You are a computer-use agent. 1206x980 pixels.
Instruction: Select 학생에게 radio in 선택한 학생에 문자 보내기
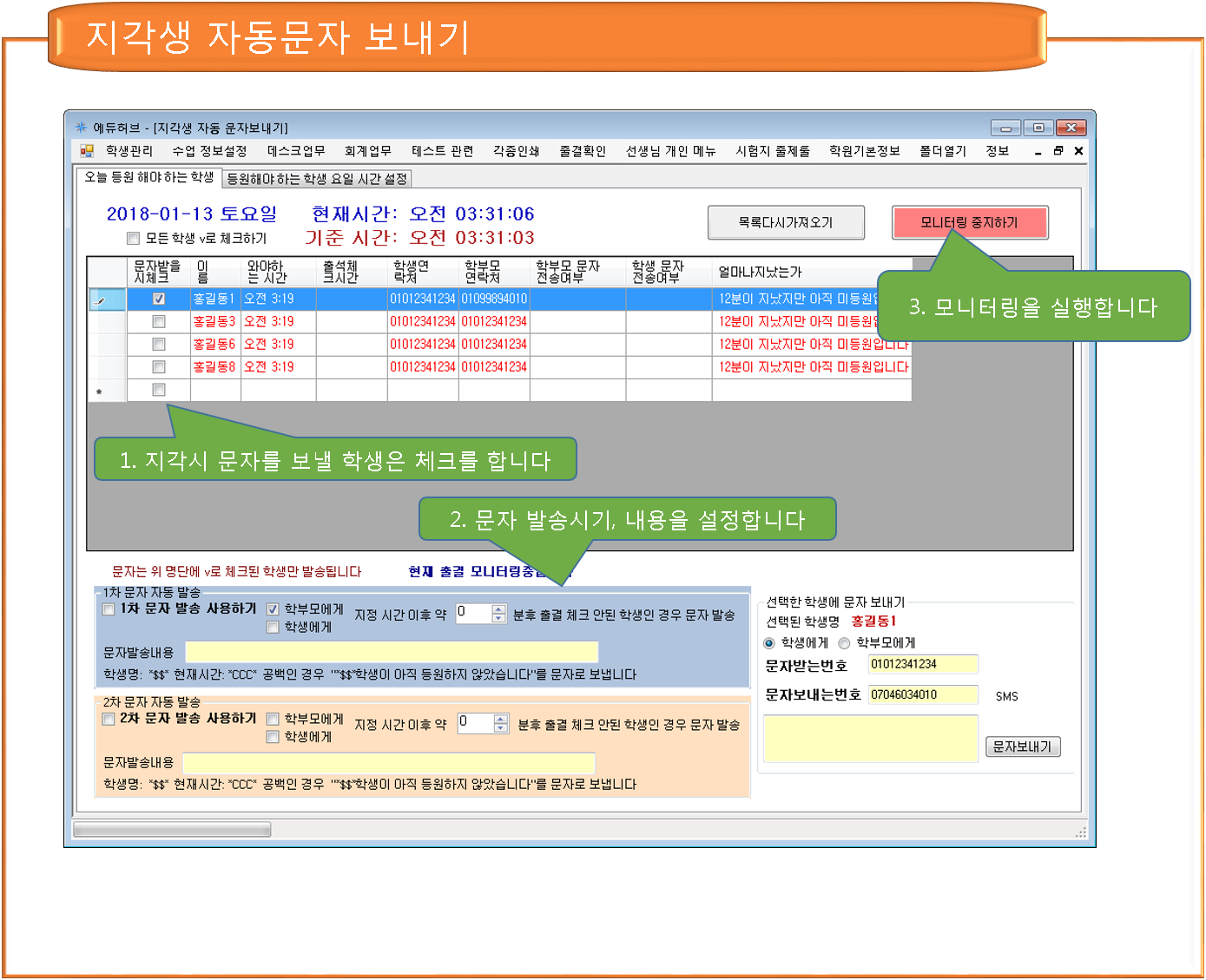click(769, 643)
